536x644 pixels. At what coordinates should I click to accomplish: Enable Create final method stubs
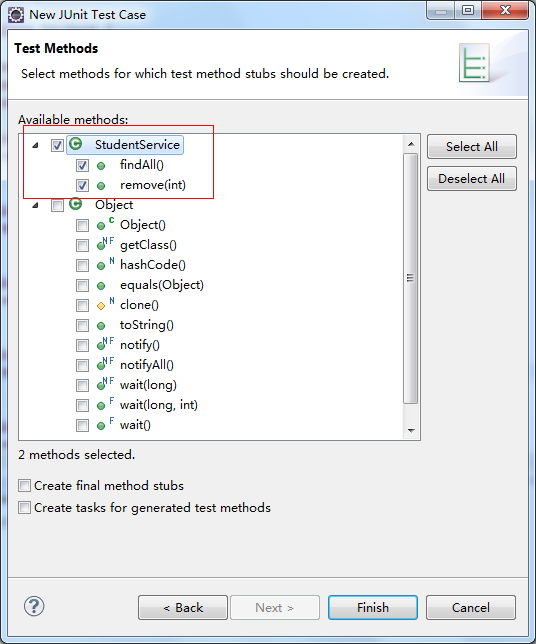point(24,485)
